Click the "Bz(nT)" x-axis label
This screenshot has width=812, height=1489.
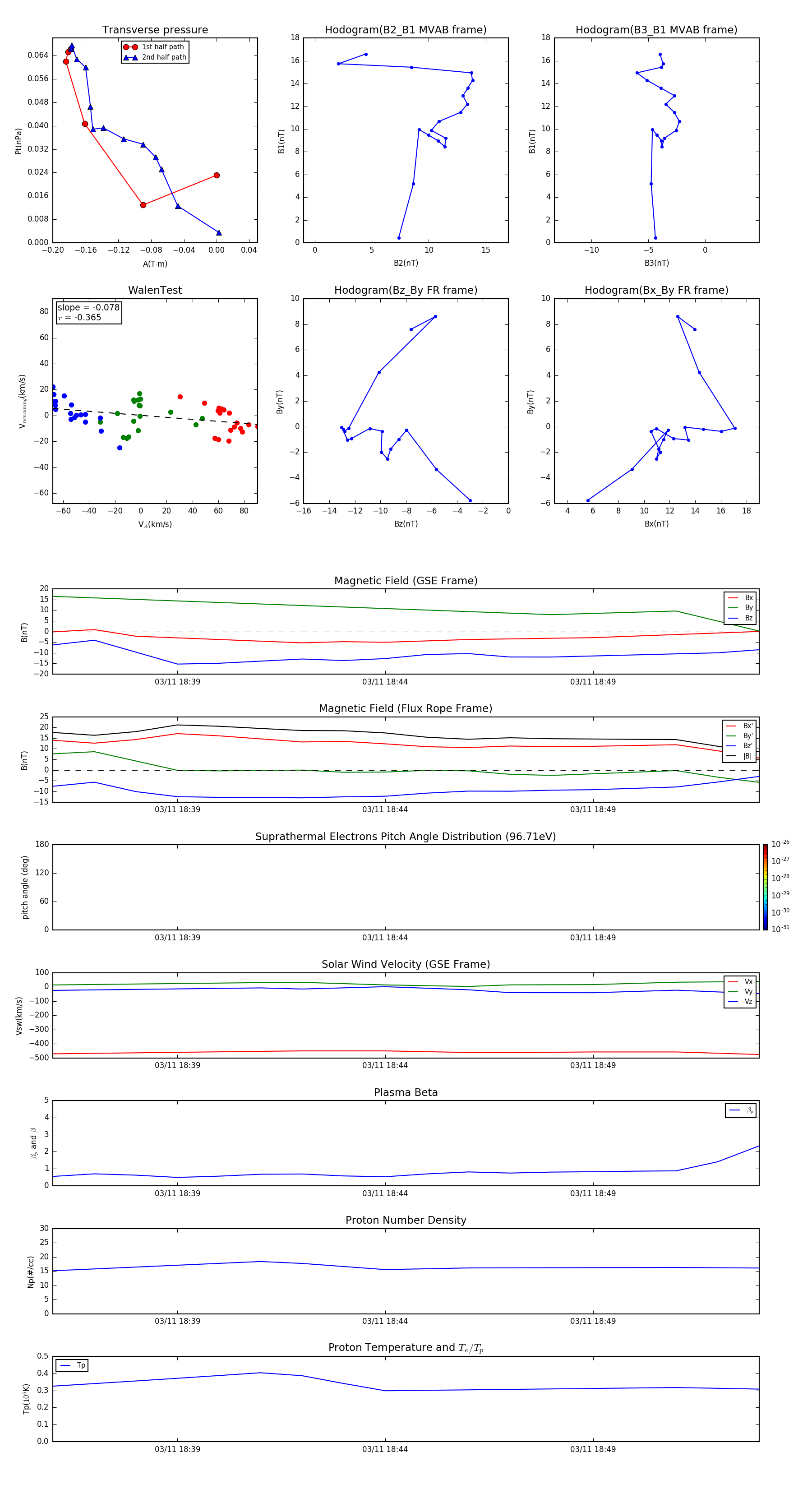coord(406,524)
